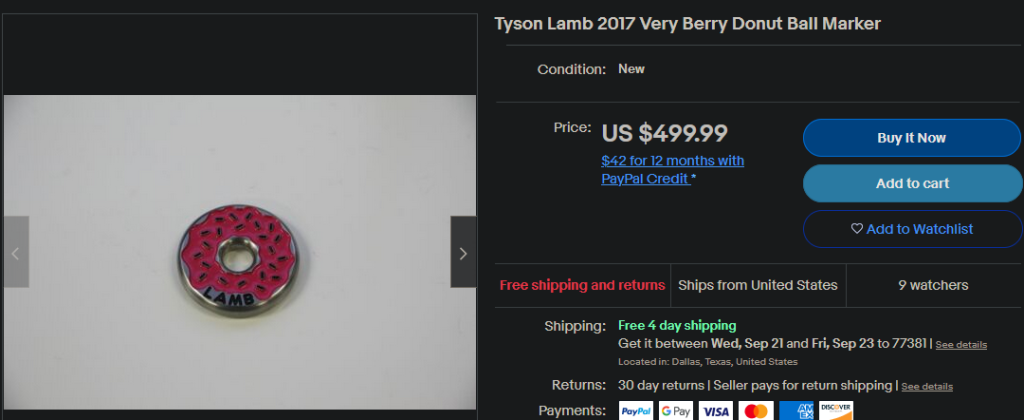Open returns See details link
The height and width of the screenshot is (420, 1024).
tap(926, 386)
